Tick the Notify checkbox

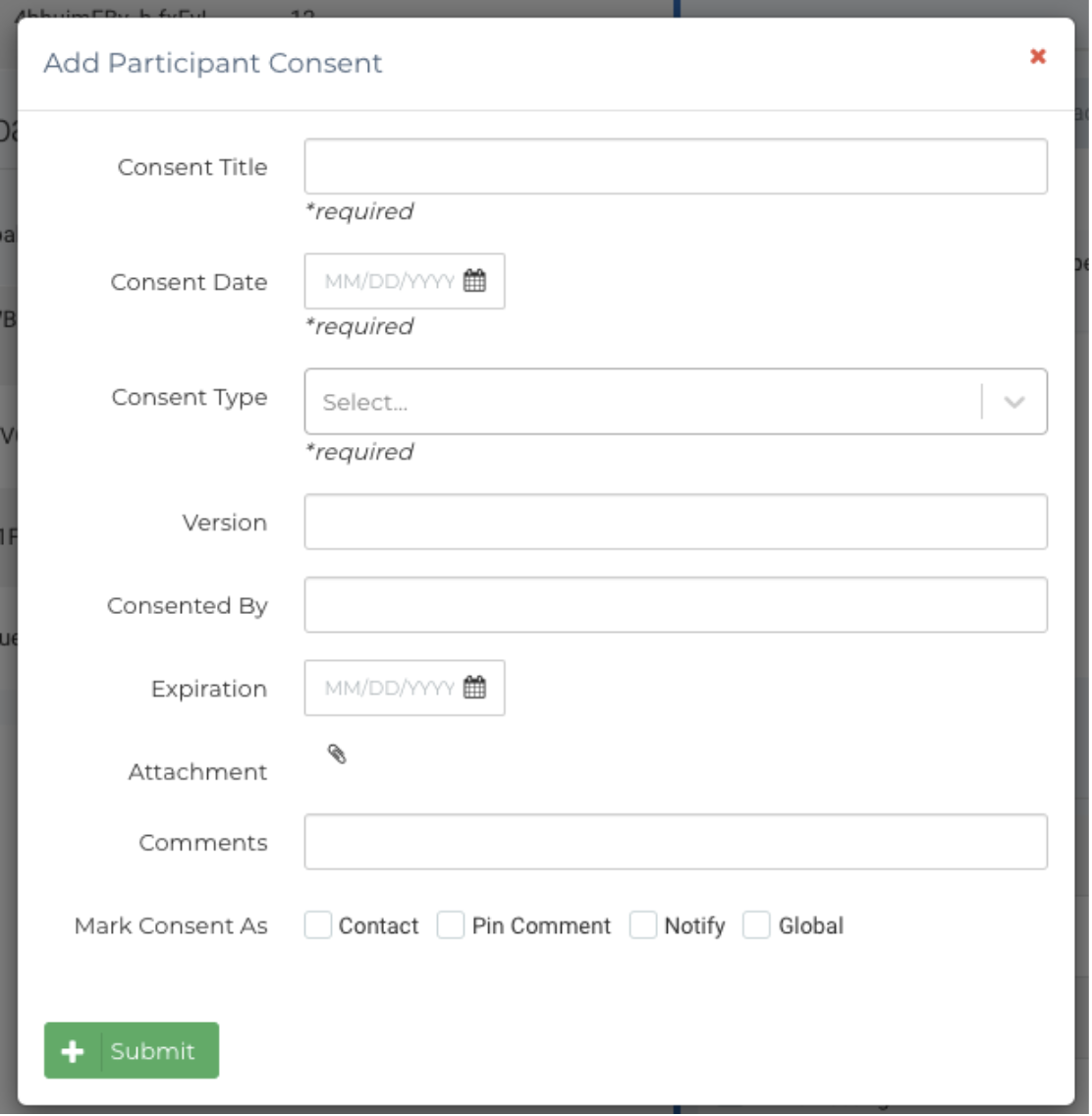[x=643, y=925]
